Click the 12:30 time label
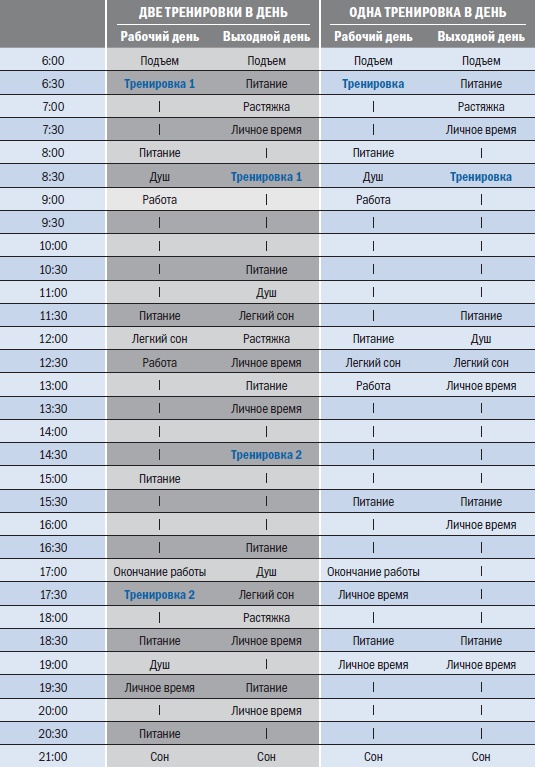535x767 pixels. (53, 362)
